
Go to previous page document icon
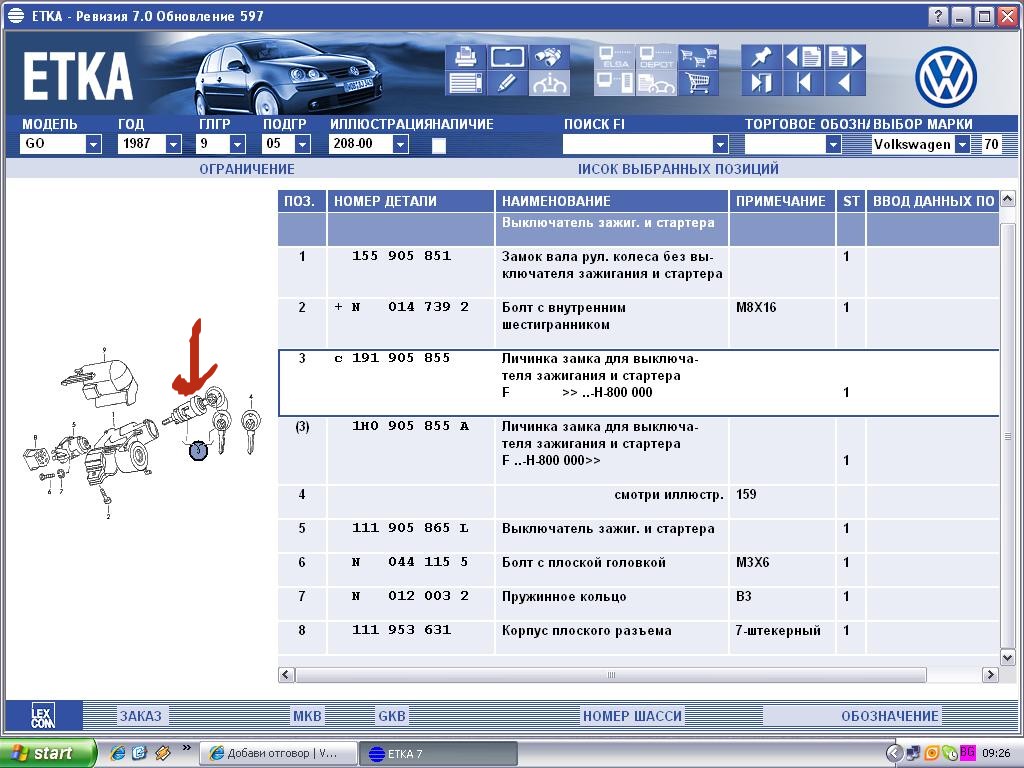(x=804, y=57)
